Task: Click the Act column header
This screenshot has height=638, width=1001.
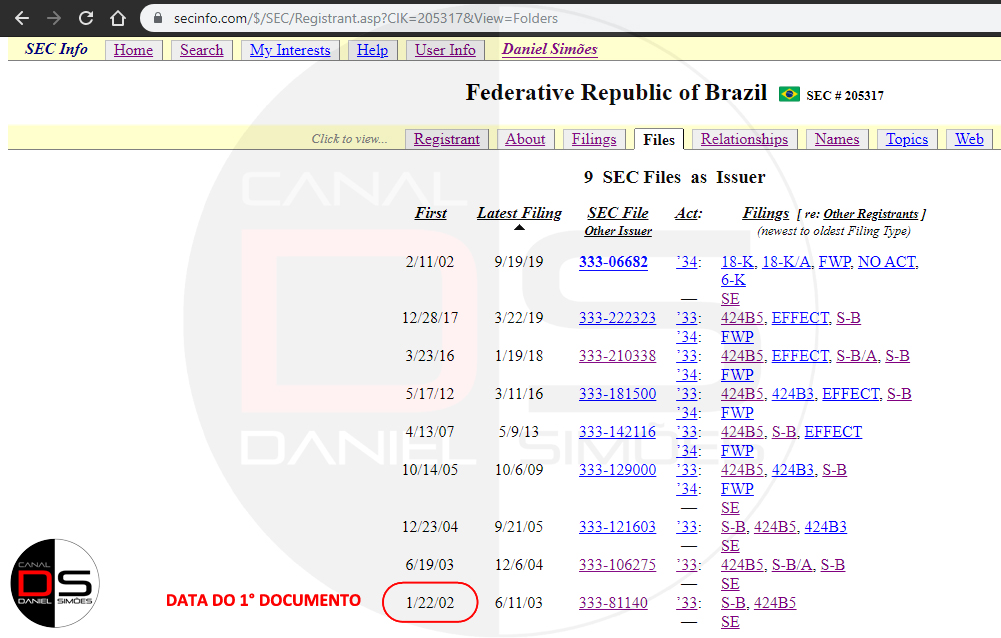Action: [688, 213]
